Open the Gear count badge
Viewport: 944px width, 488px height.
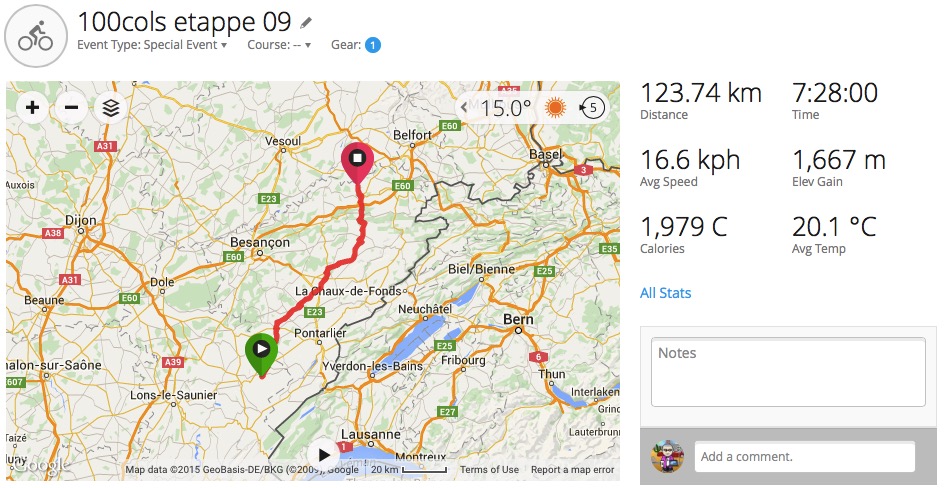coord(373,45)
